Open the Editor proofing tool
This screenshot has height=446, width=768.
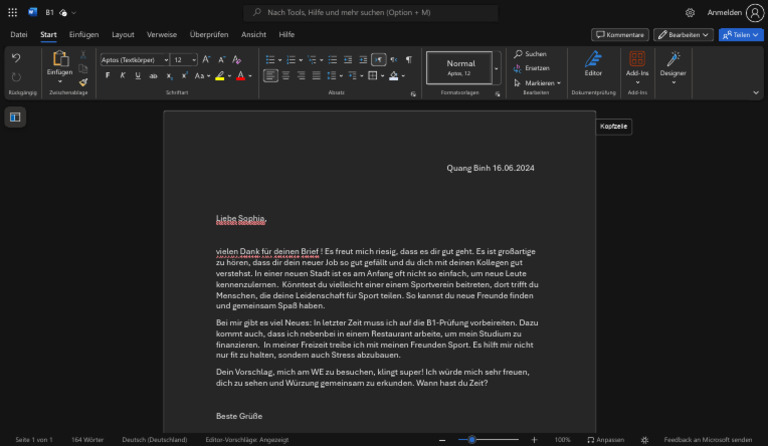click(x=593, y=63)
